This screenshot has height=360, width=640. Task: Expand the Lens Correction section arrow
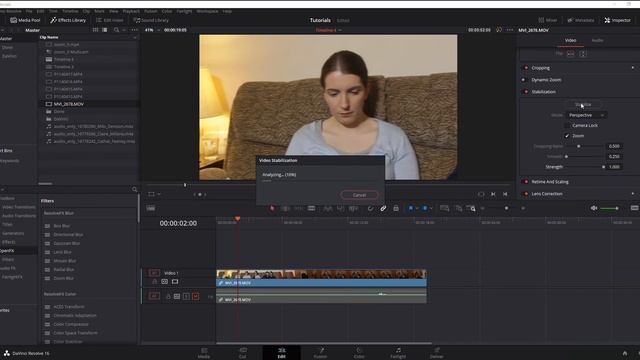(x=633, y=194)
